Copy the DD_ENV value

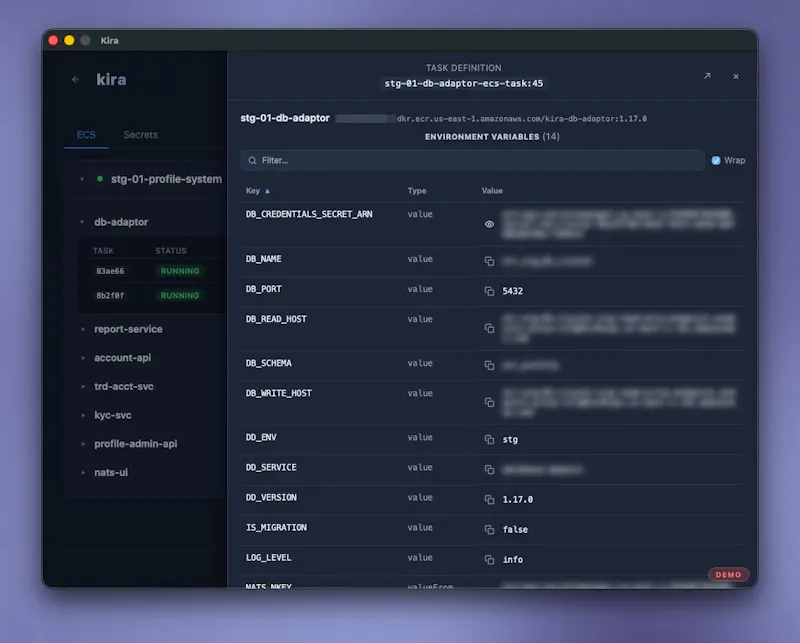pyautogui.click(x=489, y=439)
